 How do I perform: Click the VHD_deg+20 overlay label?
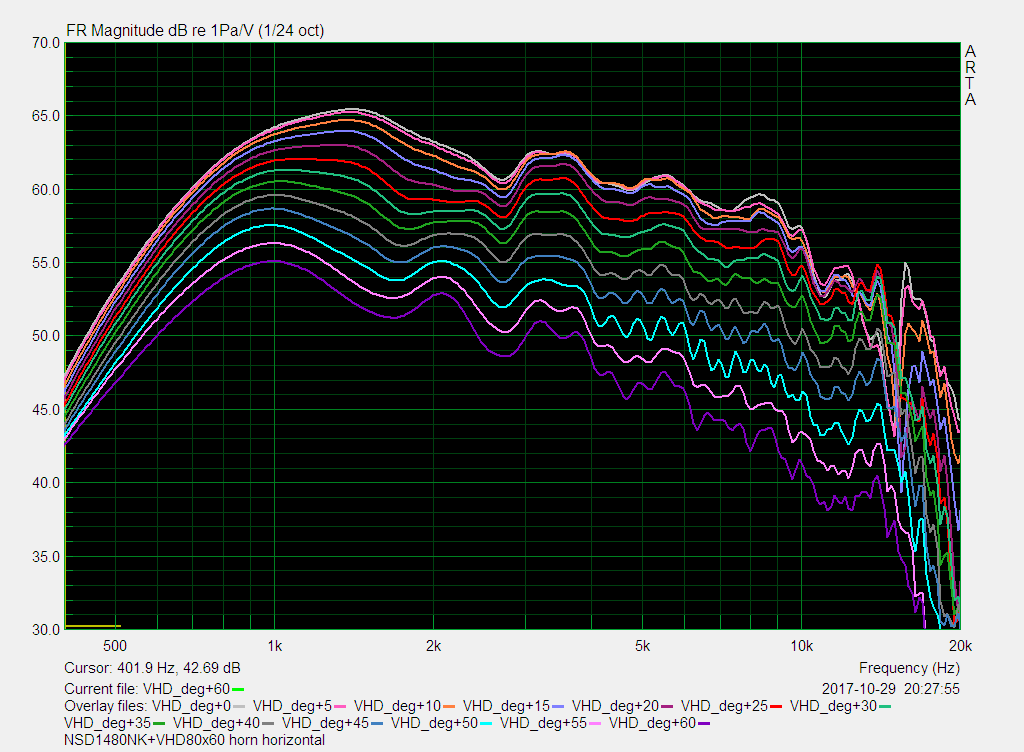pyautogui.click(x=616, y=706)
